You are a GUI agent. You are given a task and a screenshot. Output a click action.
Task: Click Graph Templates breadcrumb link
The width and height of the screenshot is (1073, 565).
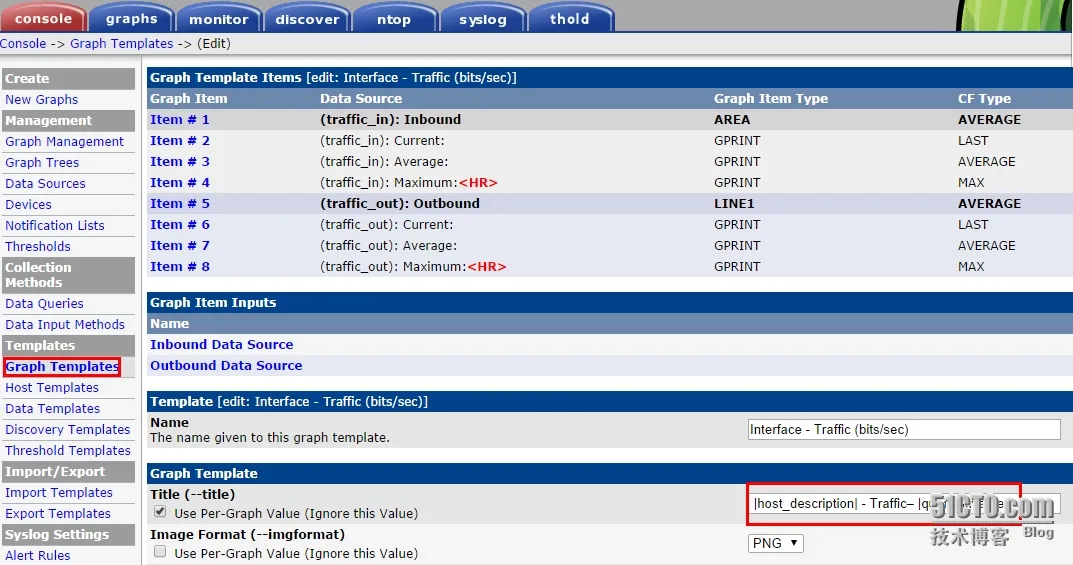click(122, 43)
